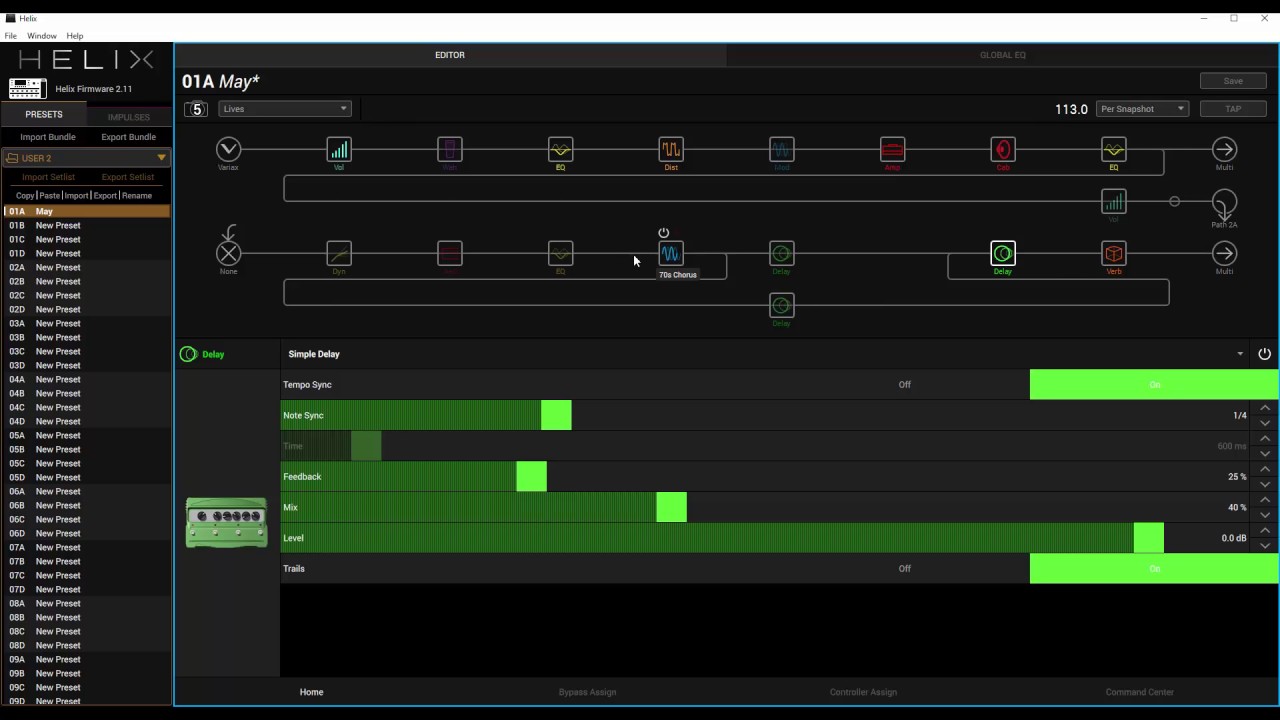Select the purple Wah block
Image resolution: width=1280 pixels, height=720 pixels.
click(450, 150)
